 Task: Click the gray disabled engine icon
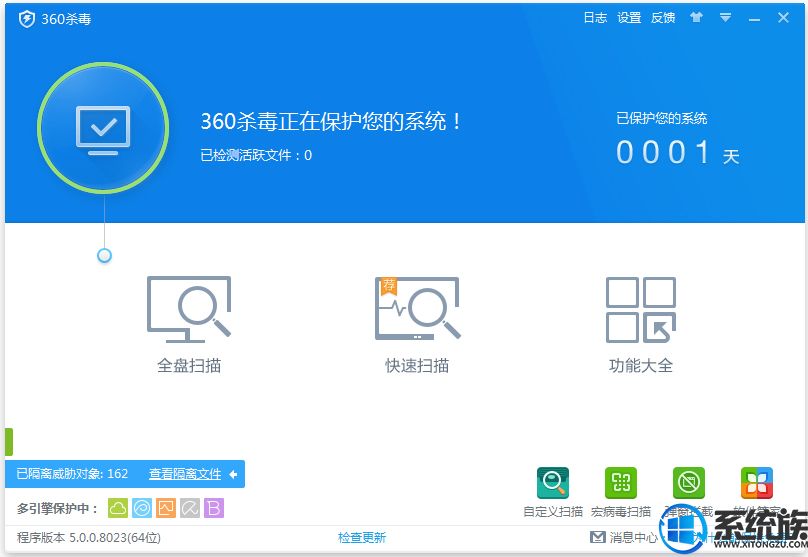coord(190,508)
